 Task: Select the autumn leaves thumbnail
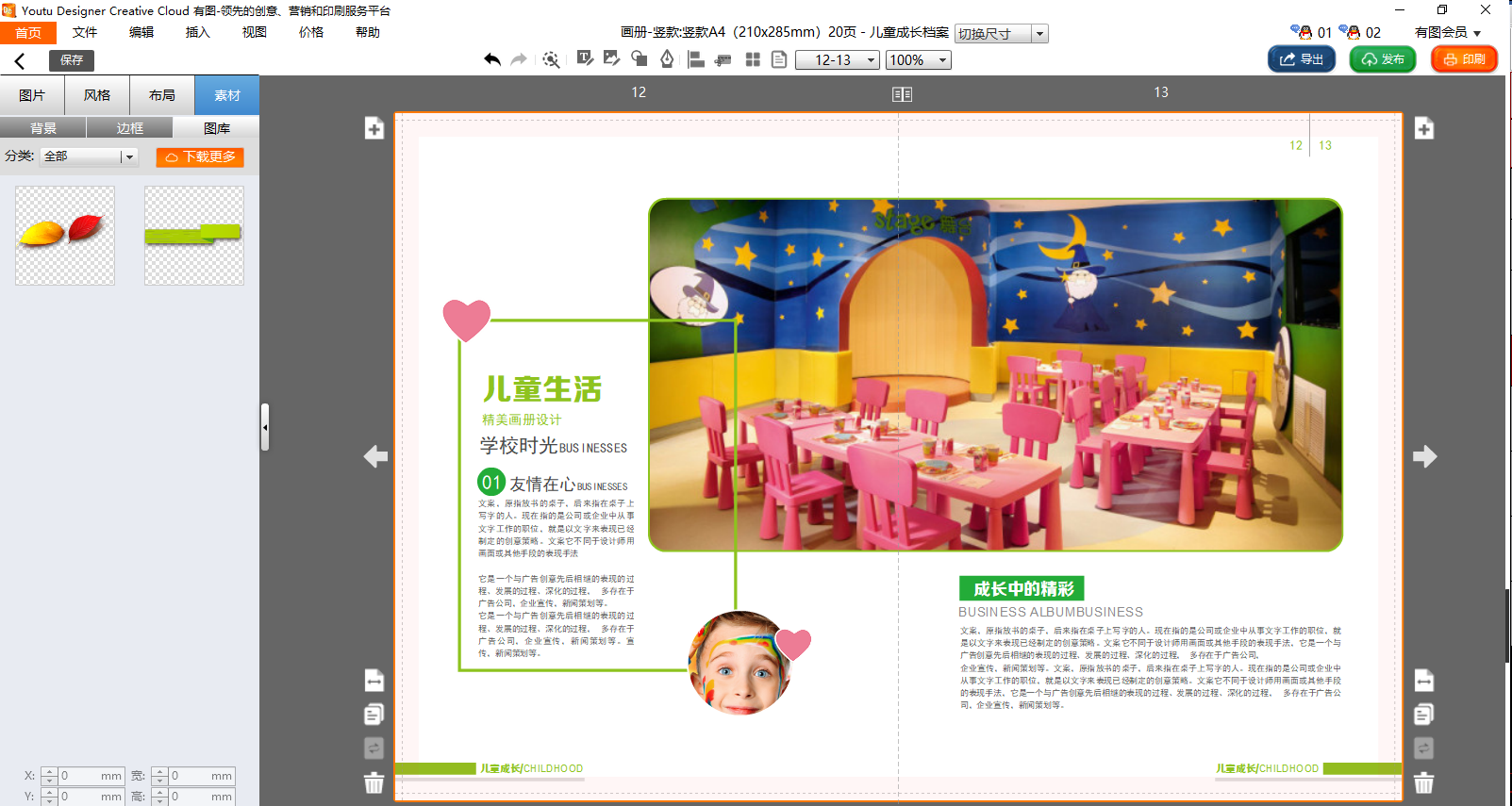pyautogui.click(x=65, y=235)
